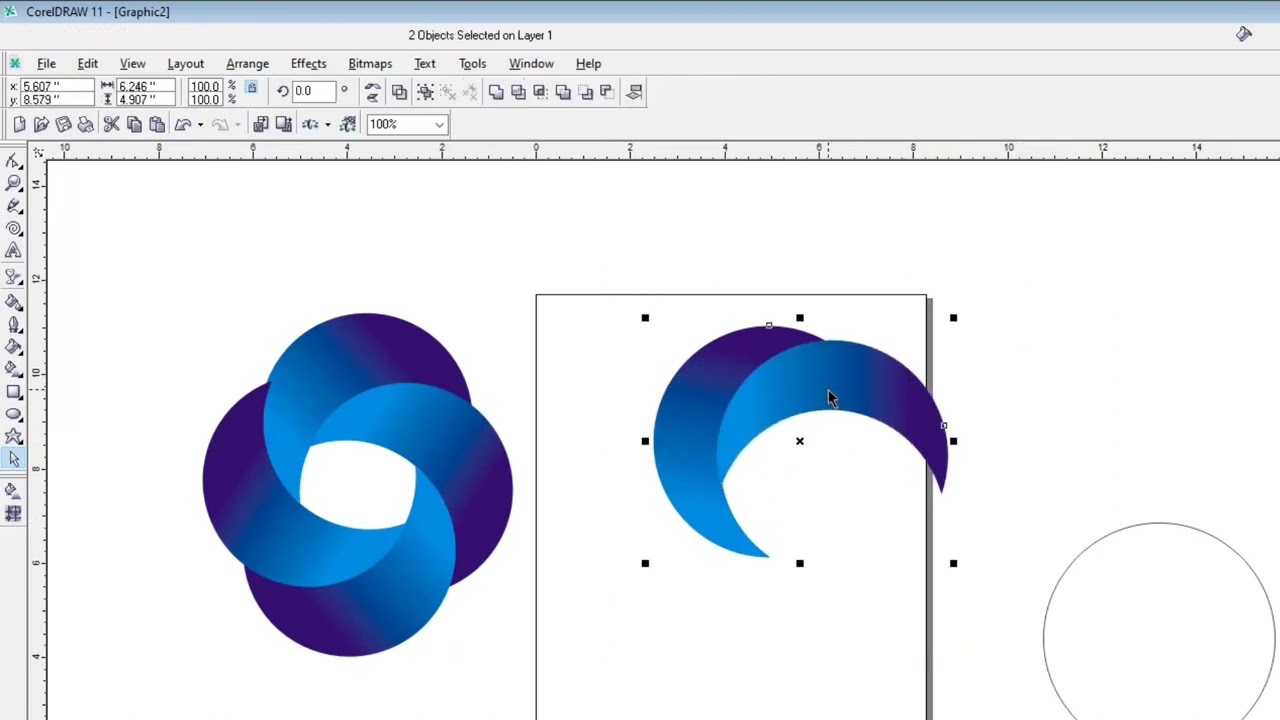Select the Spiral tool
This screenshot has height=720, width=1280.
tap(14, 229)
